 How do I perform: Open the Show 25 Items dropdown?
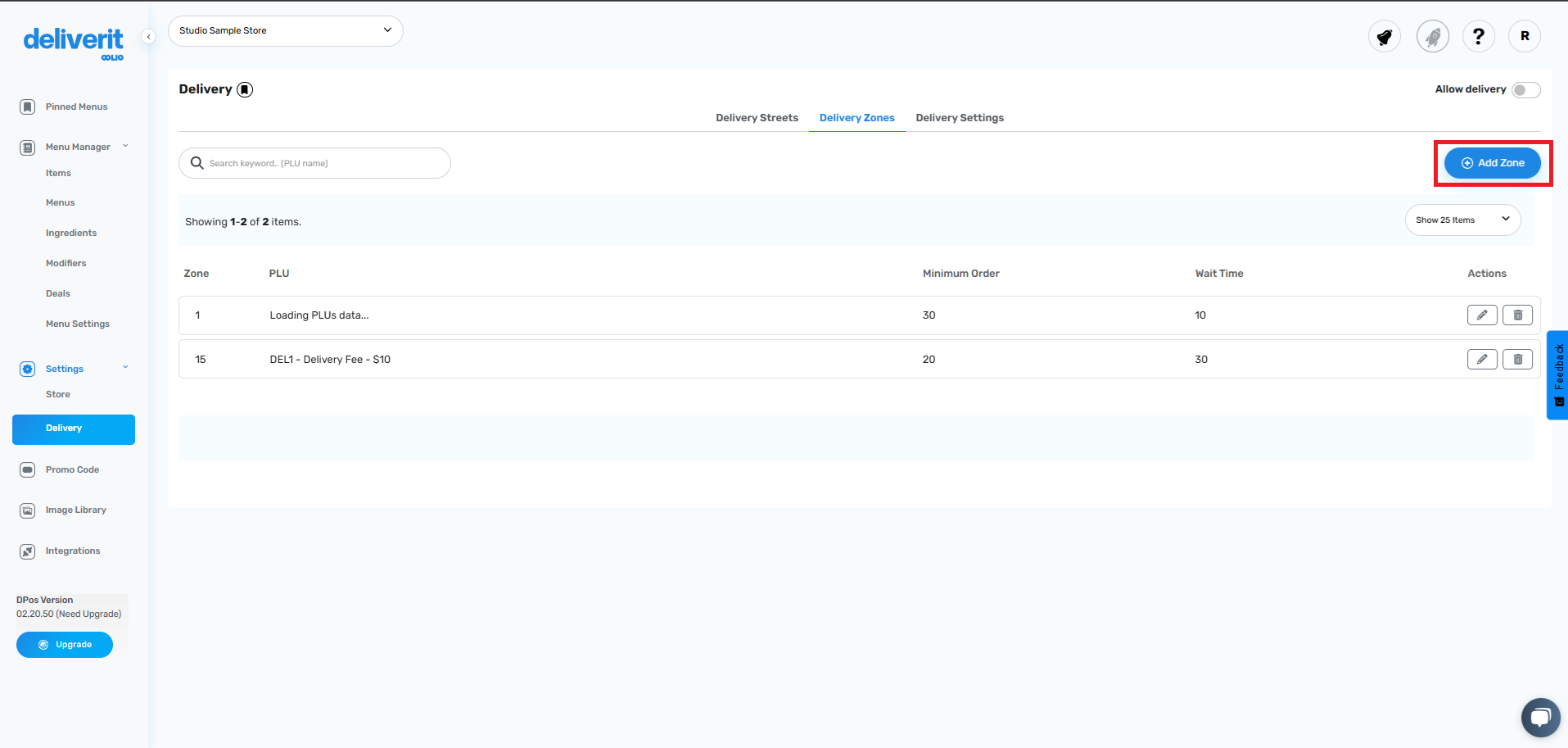(x=1463, y=220)
